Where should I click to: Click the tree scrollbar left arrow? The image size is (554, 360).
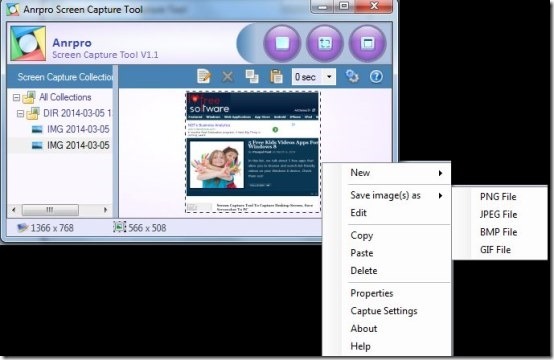pos(14,210)
